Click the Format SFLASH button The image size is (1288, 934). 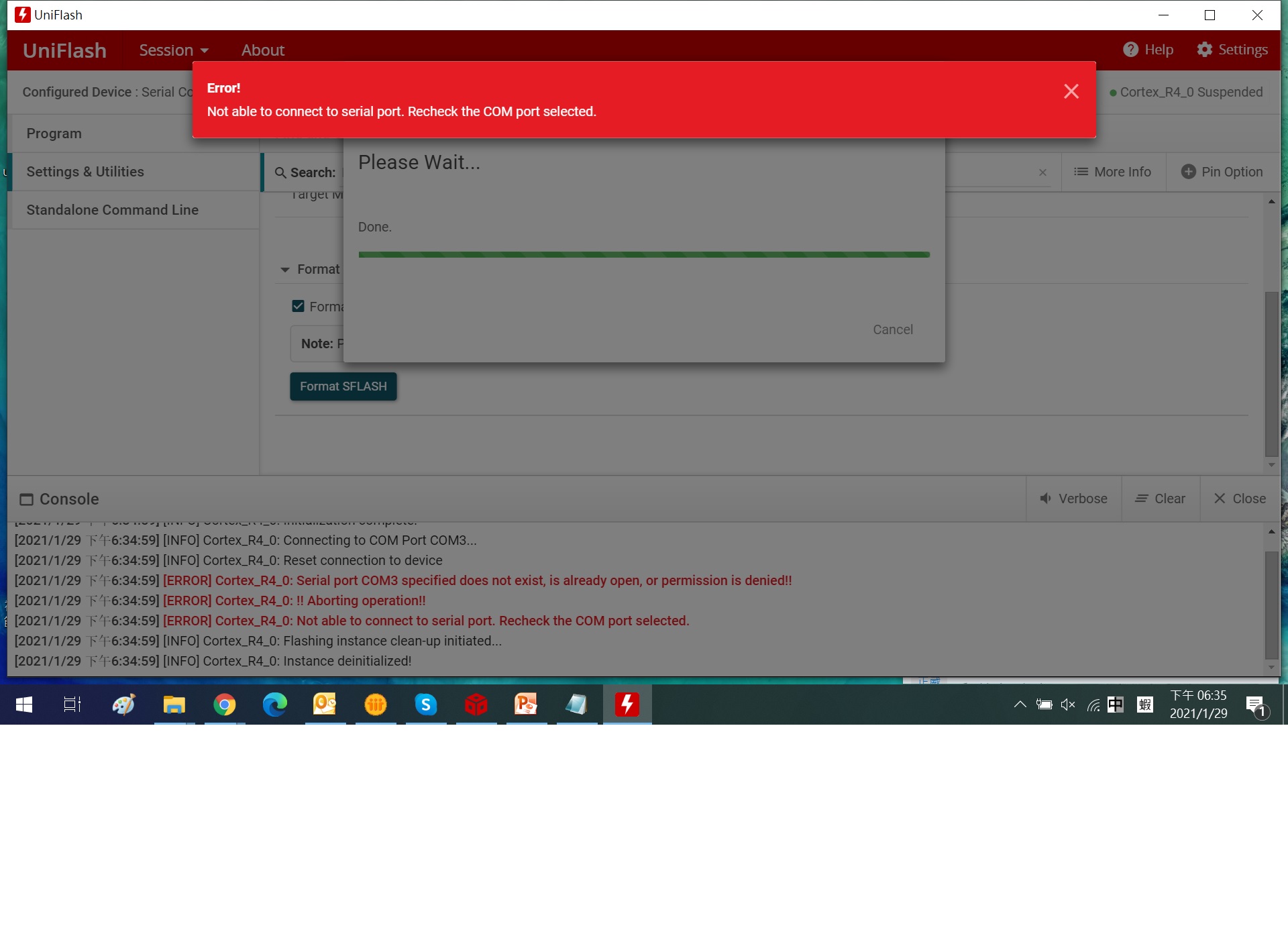(x=343, y=386)
